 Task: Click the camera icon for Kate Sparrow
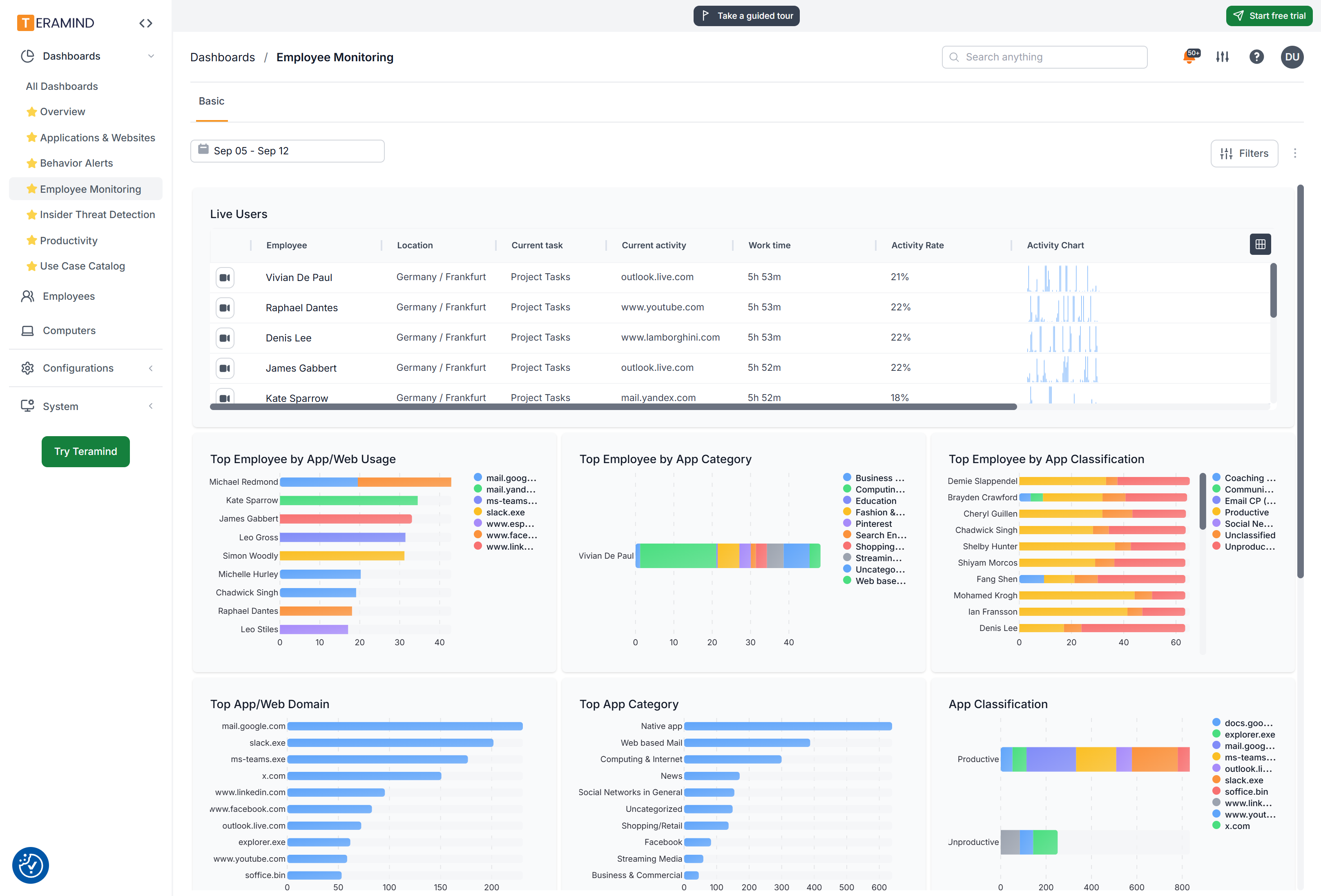[225, 397]
